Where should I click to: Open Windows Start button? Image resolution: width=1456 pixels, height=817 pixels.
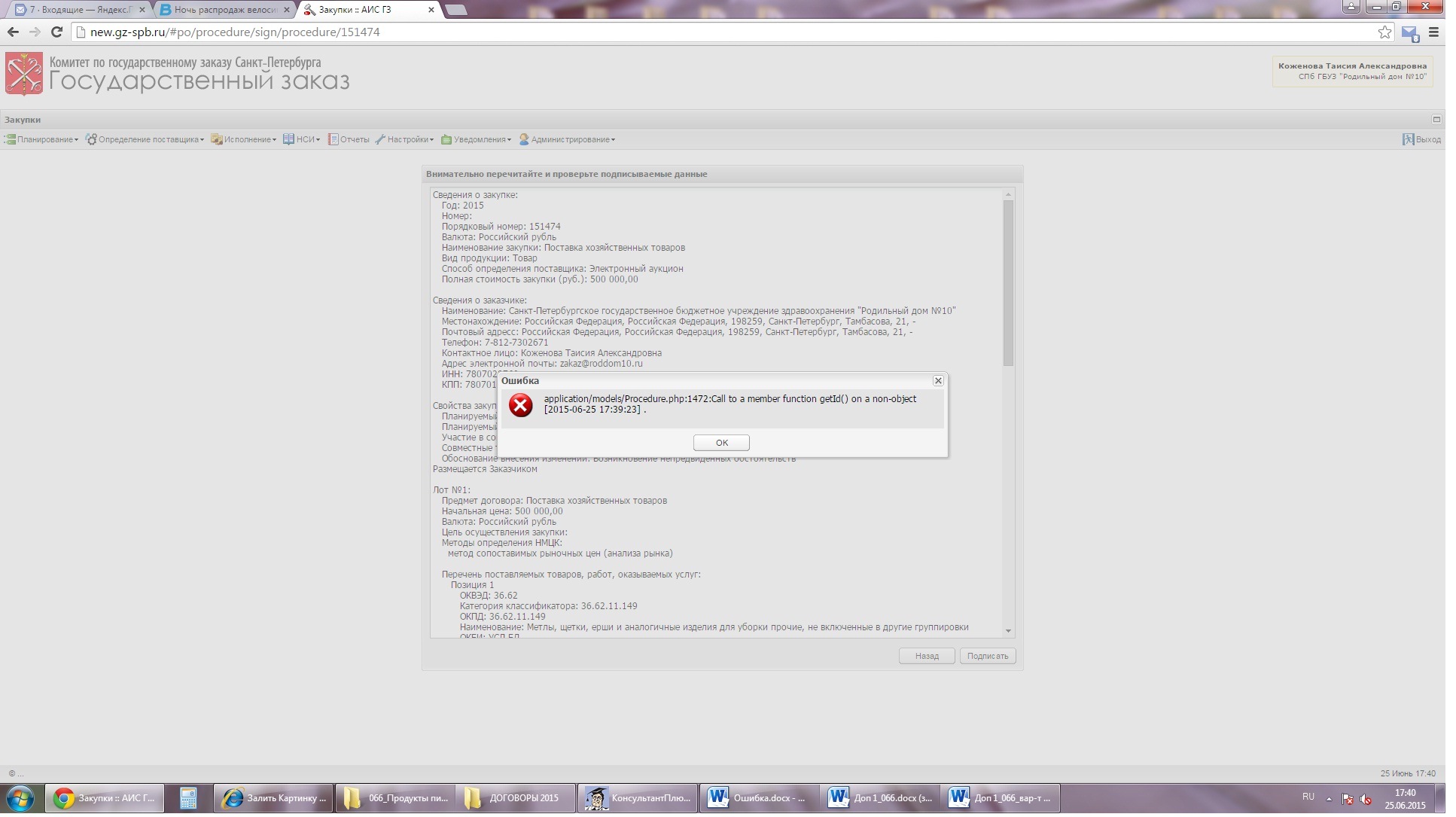20,797
